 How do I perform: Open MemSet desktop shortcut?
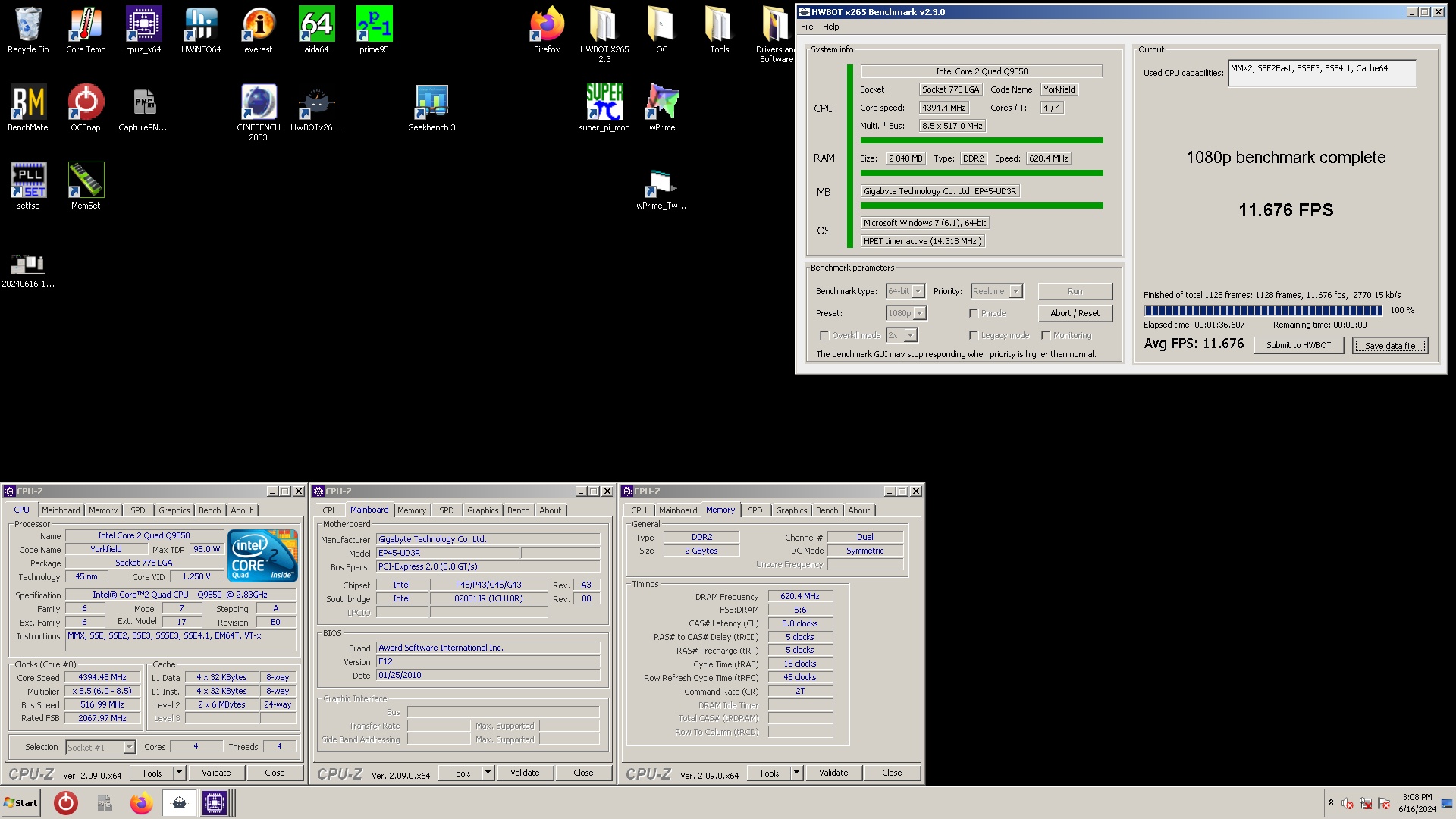[x=86, y=187]
